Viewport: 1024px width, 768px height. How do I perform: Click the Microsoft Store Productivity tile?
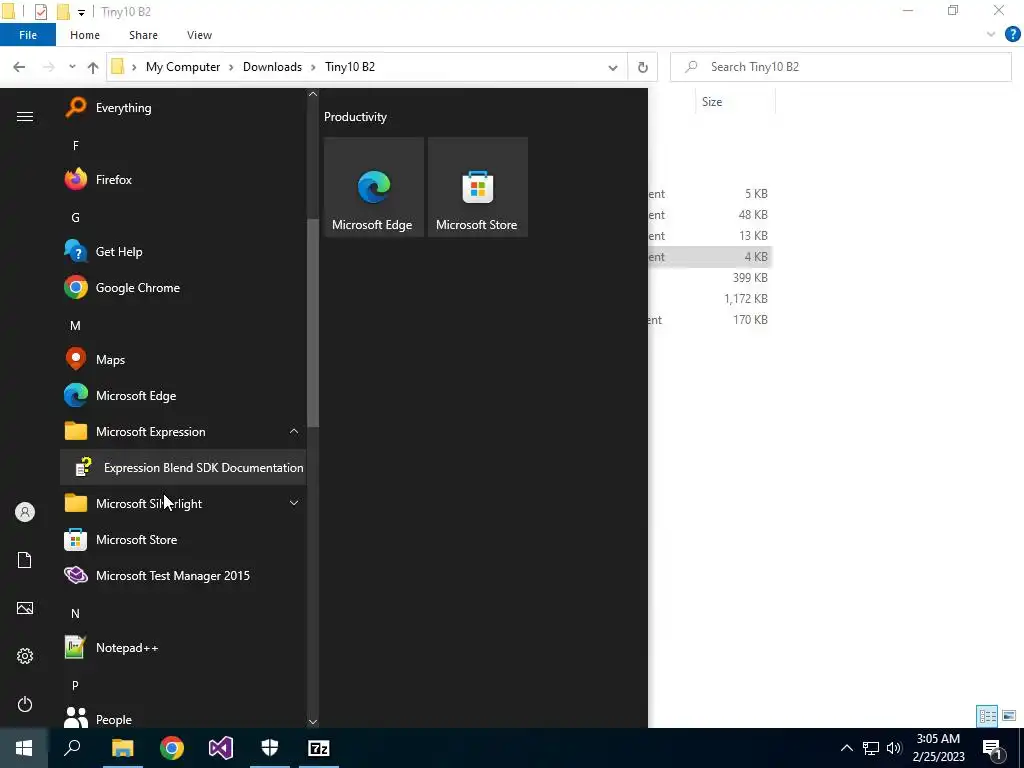477,187
